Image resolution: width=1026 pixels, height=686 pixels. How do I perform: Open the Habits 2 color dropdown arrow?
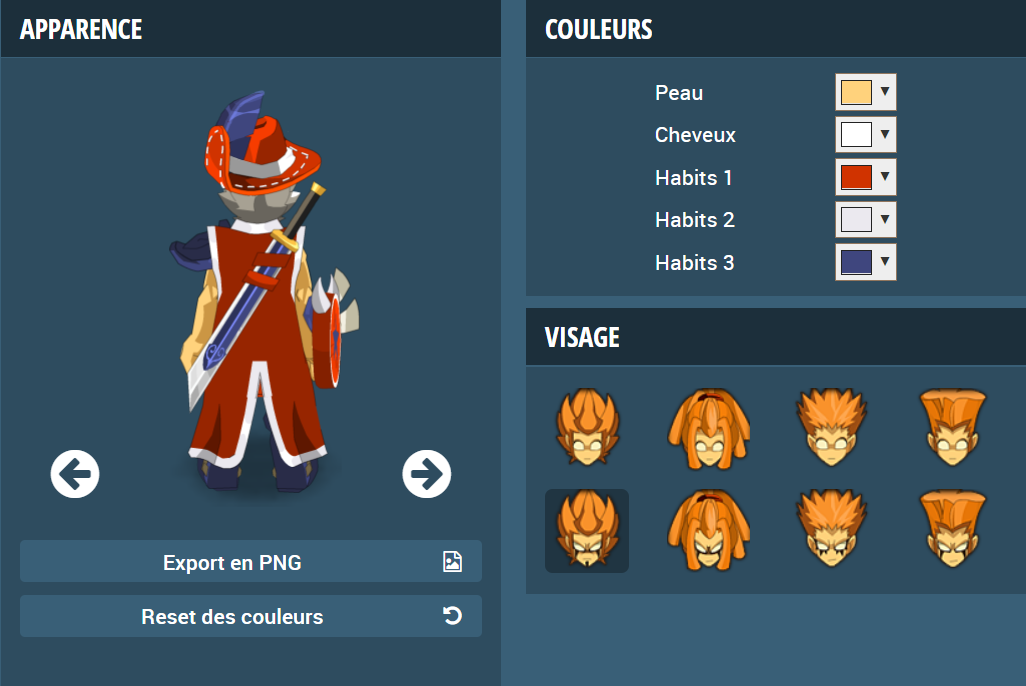885,219
